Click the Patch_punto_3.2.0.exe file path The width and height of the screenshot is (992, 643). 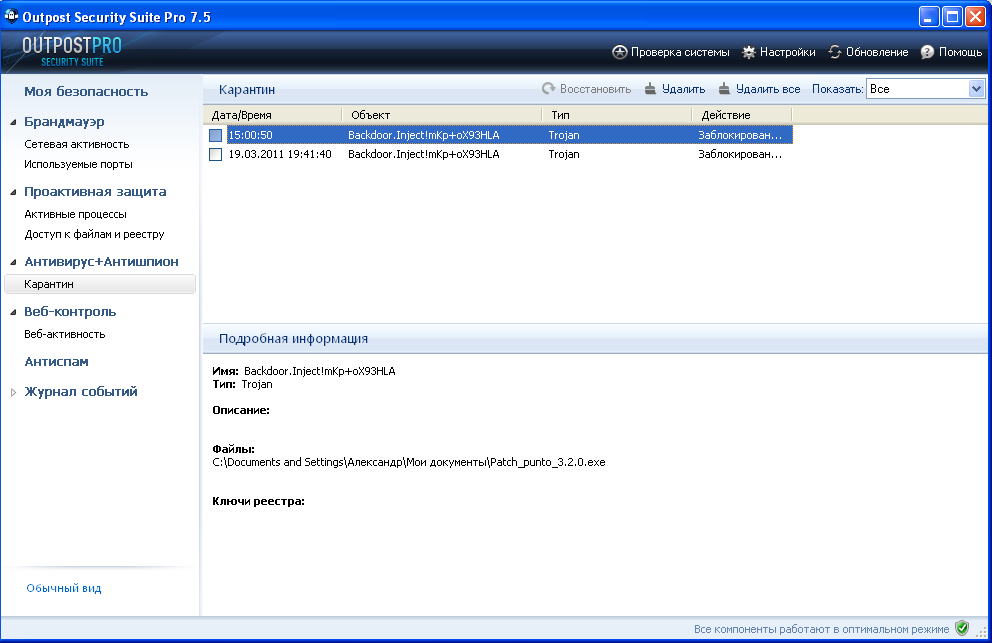pyautogui.click(x=409, y=463)
